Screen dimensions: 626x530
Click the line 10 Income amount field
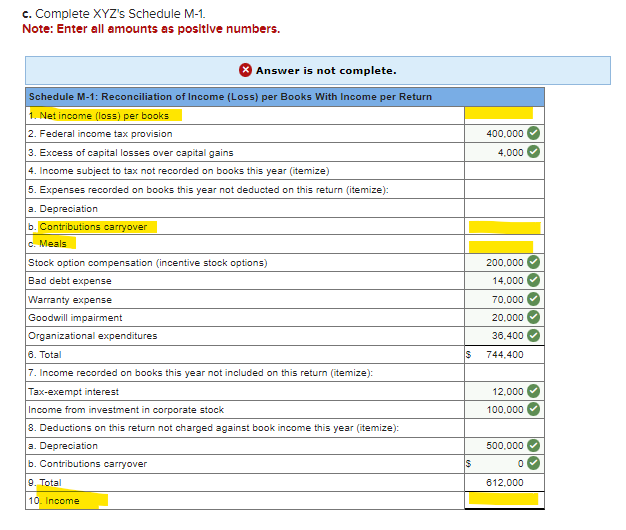pyautogui.click(x=504, y=500)
